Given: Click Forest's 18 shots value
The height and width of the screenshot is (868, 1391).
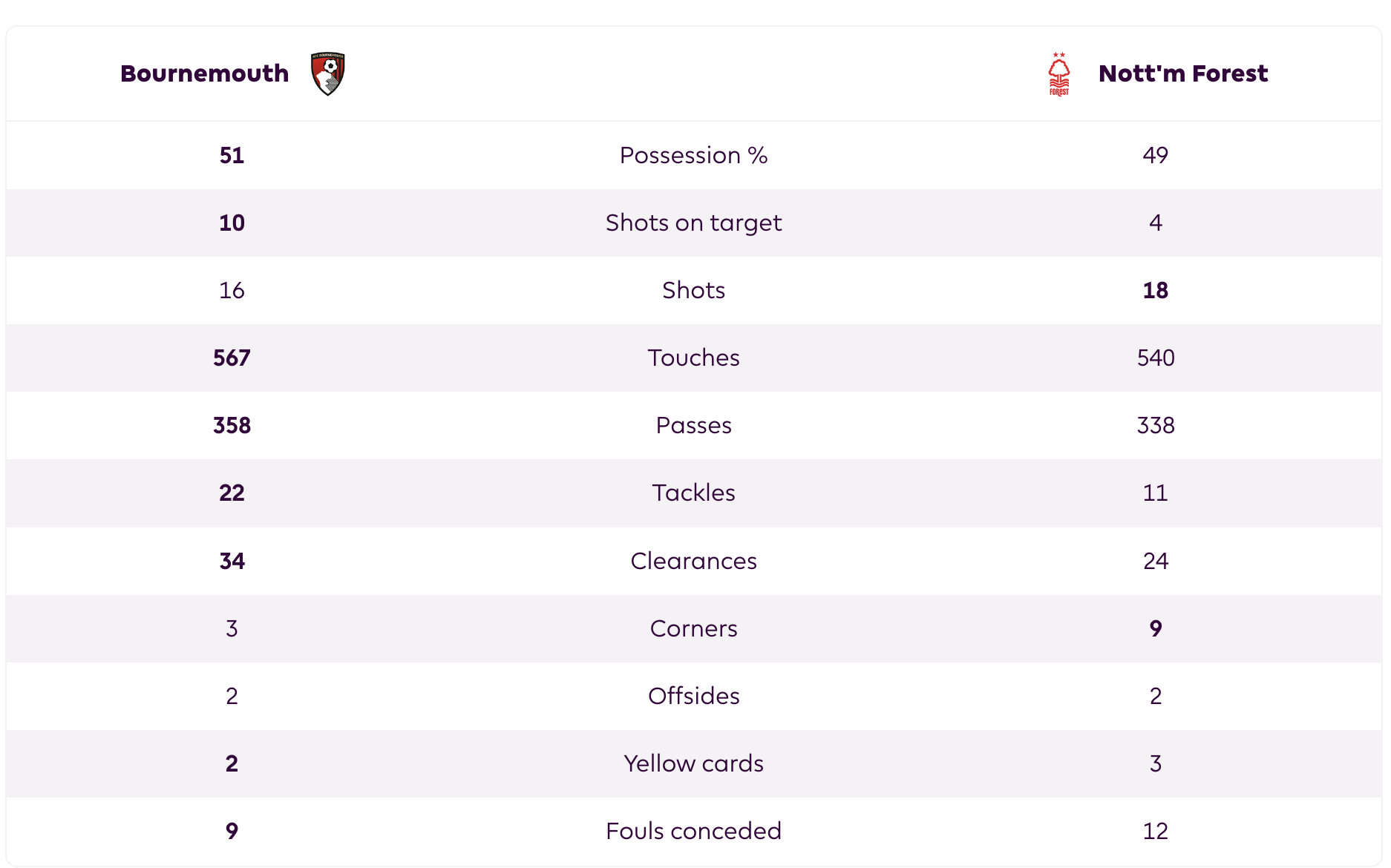Looking at the screenshot, I should 1155,290.
